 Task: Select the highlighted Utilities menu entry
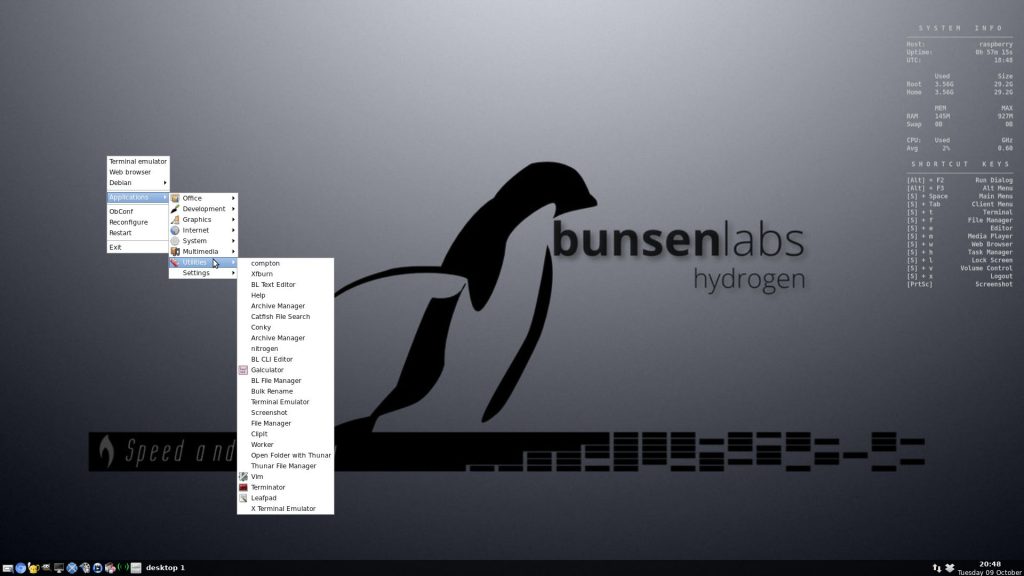coord(203,262)
